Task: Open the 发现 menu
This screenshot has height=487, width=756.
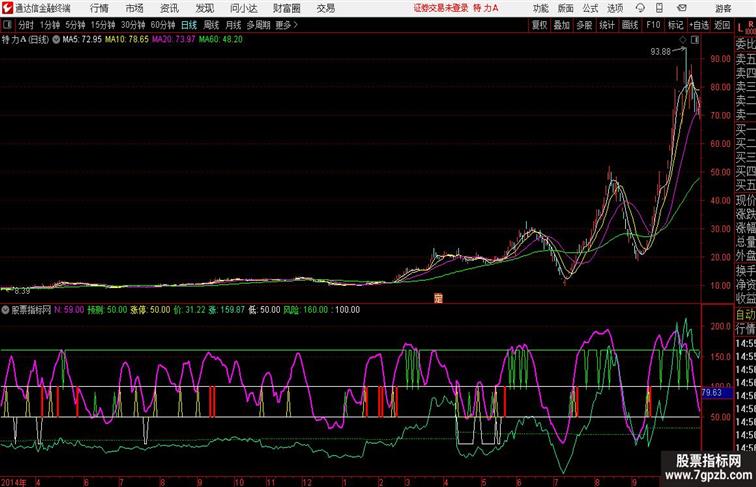Action: pyautogui.click(x=204, y=8)
